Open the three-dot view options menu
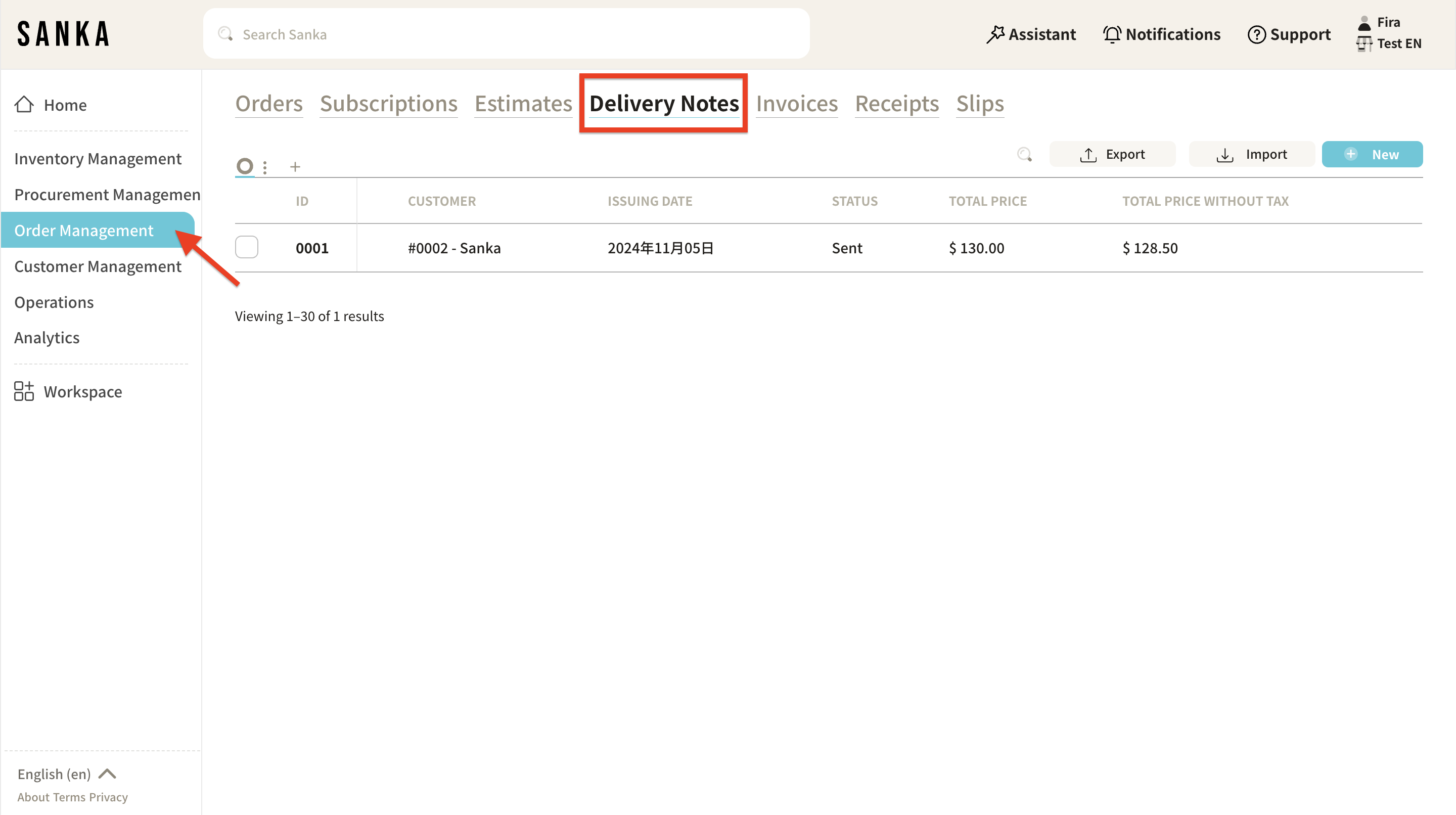 click(x=264, y=167)
